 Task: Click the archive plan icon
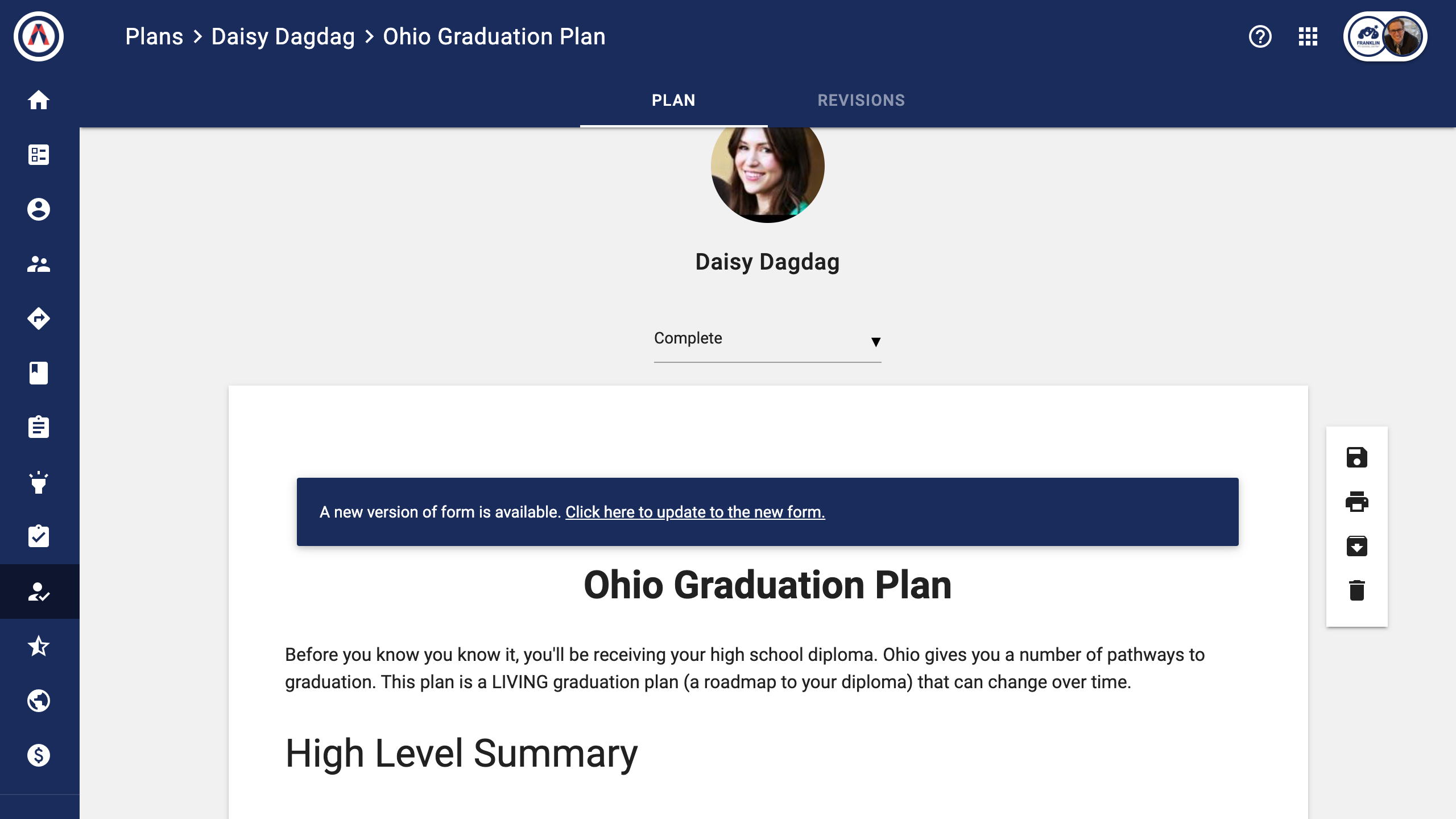[x=1356, y=546]
